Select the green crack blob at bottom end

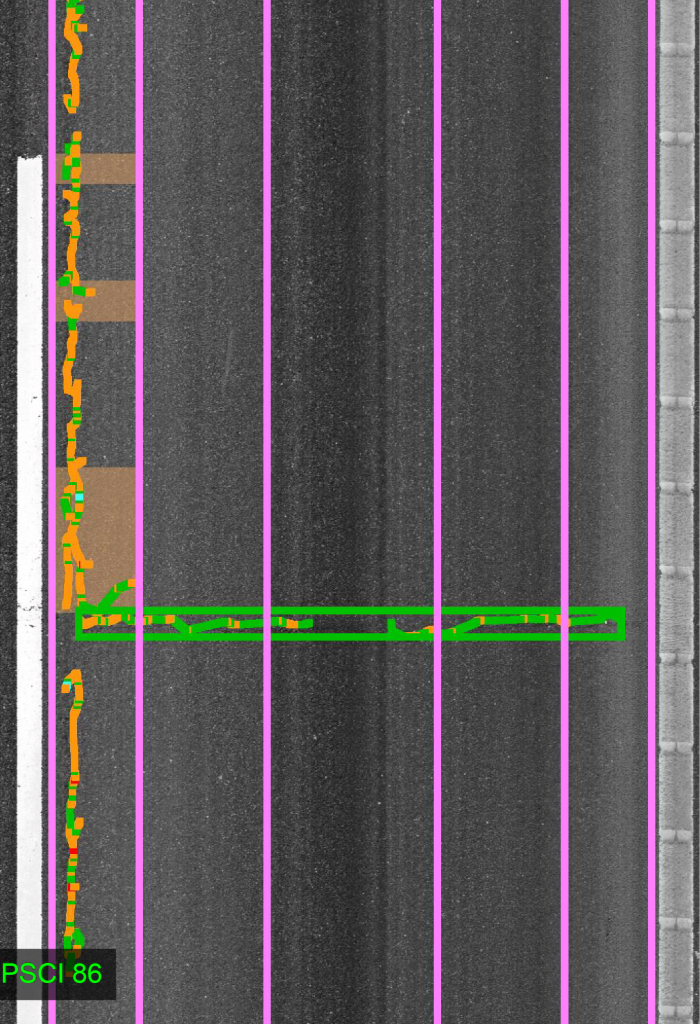pyautogui.click(x=74, y=939)
